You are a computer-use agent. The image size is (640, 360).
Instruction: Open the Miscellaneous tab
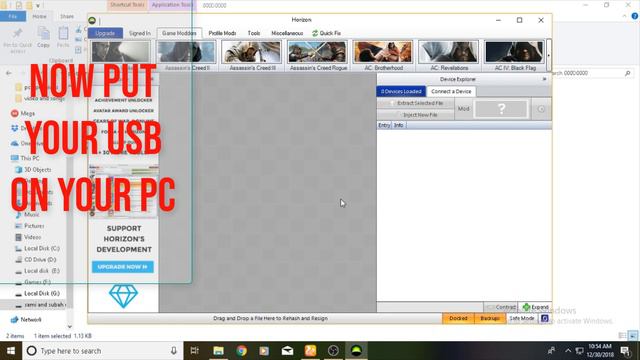[x=287, y=33]
